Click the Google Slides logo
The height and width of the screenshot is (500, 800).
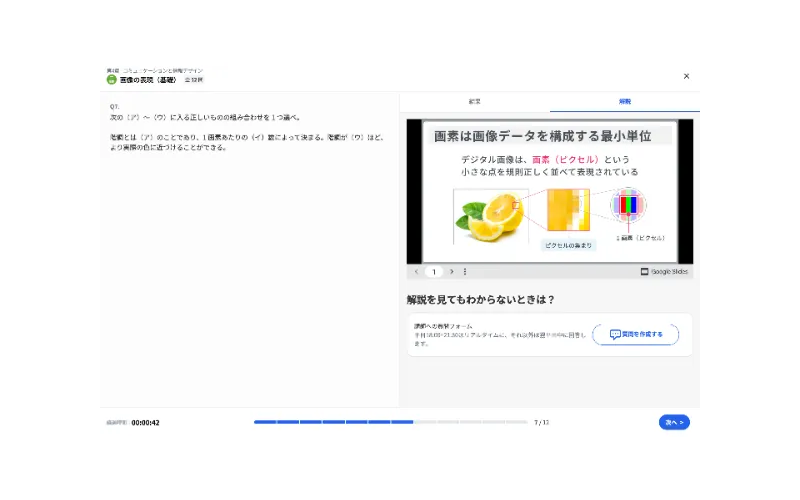(664, 271)
